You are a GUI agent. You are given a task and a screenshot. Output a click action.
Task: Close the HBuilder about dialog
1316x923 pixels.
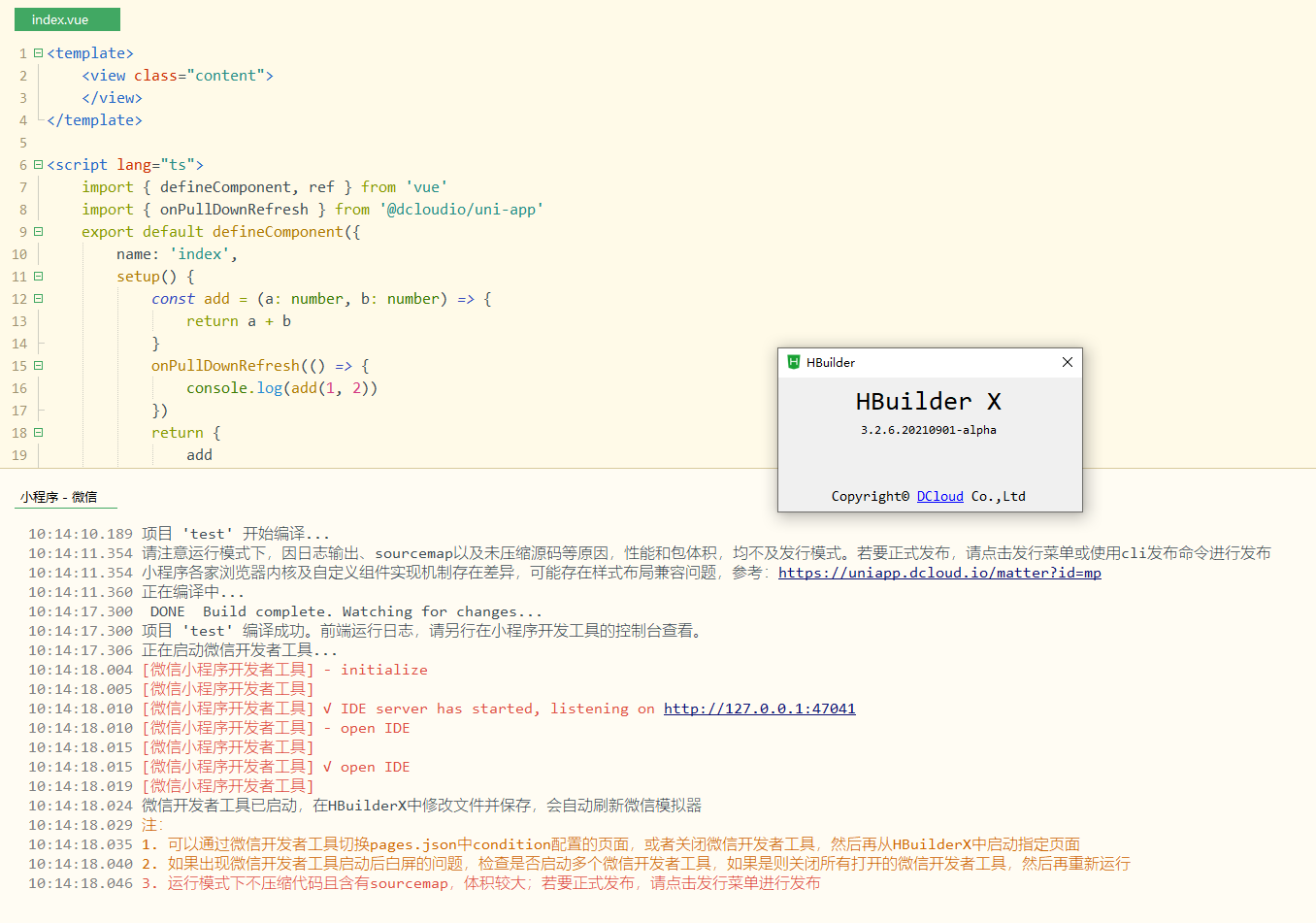[1067, 362]
